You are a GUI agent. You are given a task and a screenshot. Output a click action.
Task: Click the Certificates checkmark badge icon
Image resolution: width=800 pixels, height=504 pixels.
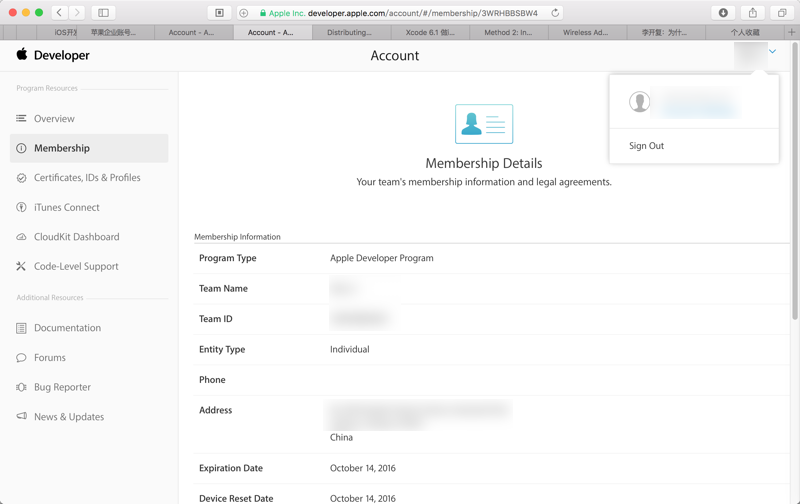21,178
